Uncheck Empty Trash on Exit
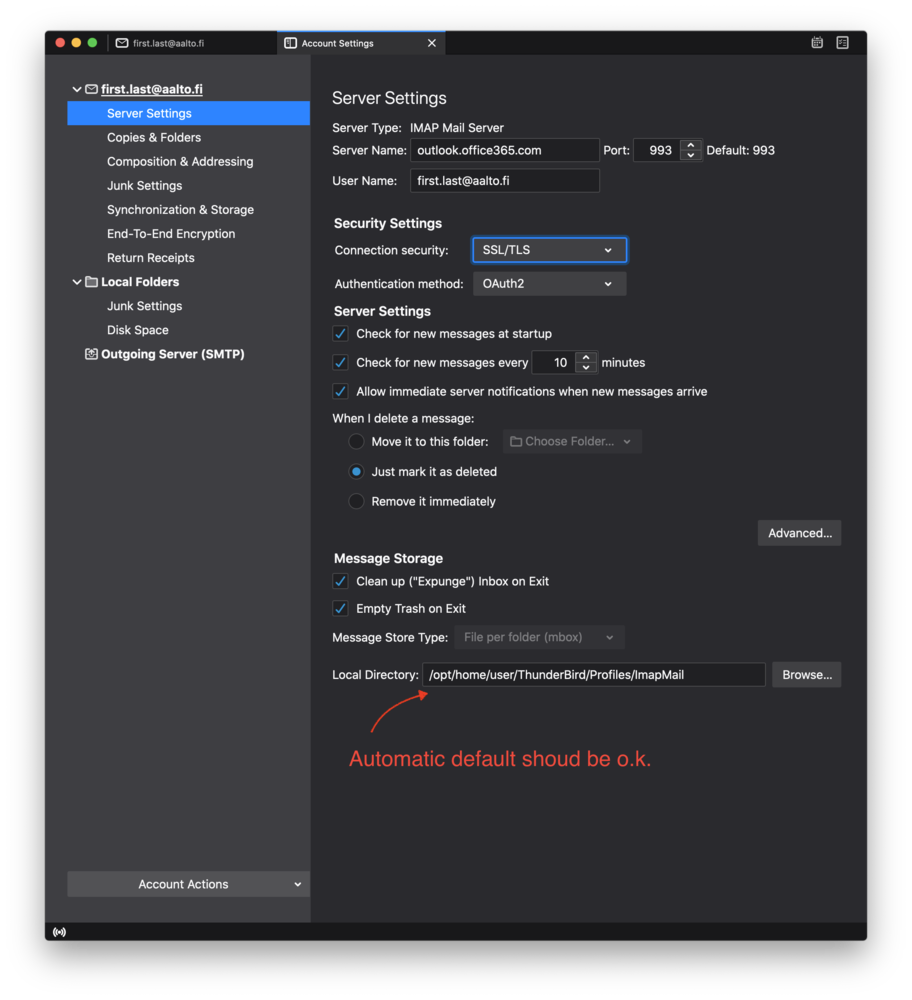The width and height of the screenshot is (912, 1000). click(x=341, y=609)
